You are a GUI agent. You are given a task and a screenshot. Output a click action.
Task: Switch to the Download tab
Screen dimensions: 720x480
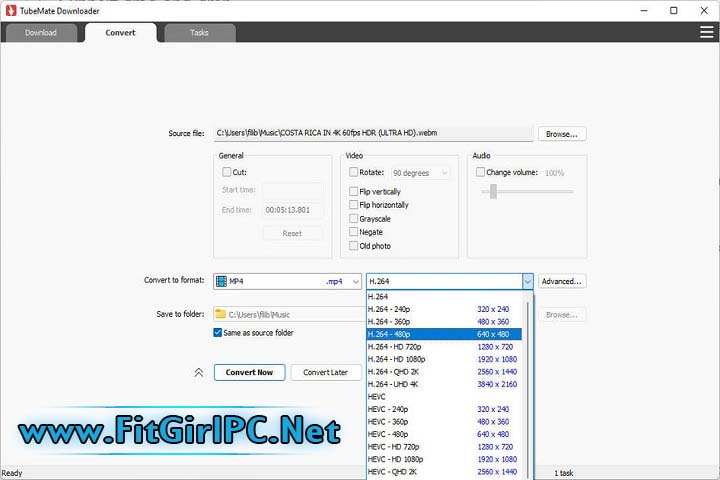pos(39,33)
